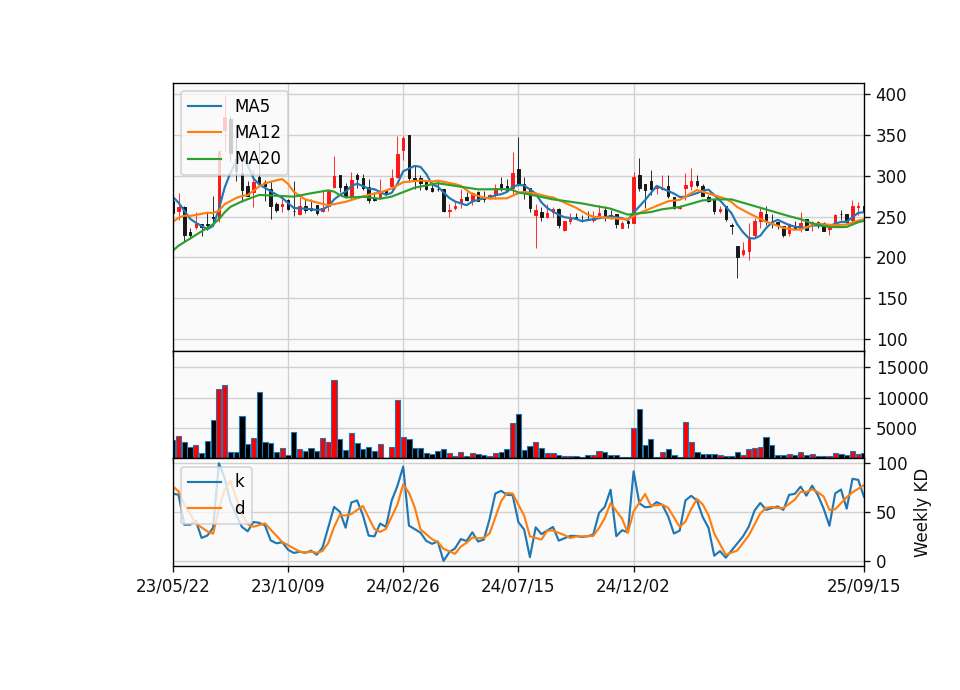960x690 pixels.
Task: Click the MA5 legend label
Action: pos(252,106)
